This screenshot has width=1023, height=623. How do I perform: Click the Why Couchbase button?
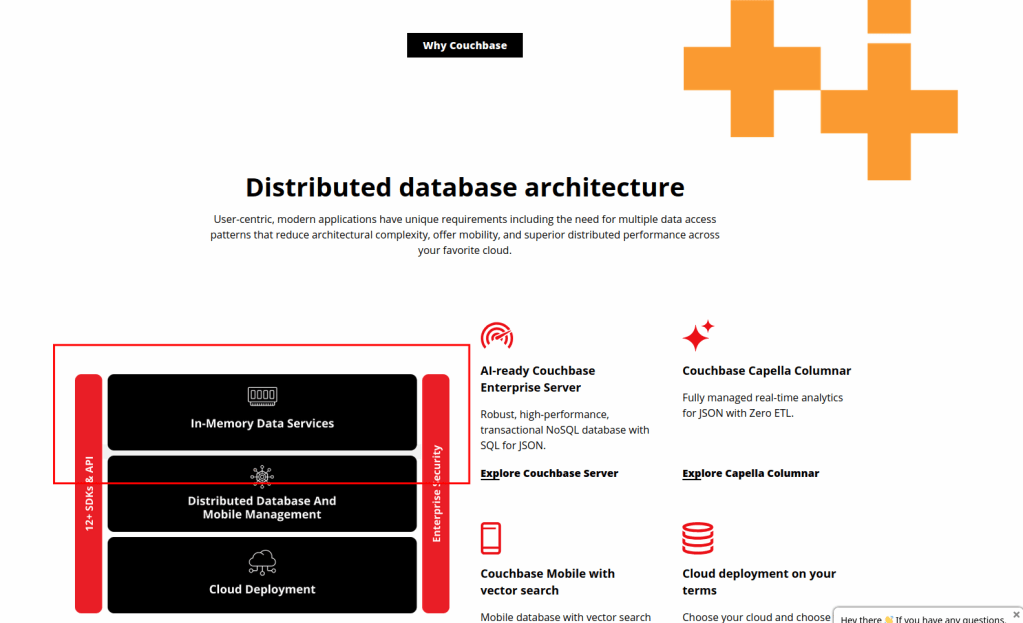pos(464,45)
